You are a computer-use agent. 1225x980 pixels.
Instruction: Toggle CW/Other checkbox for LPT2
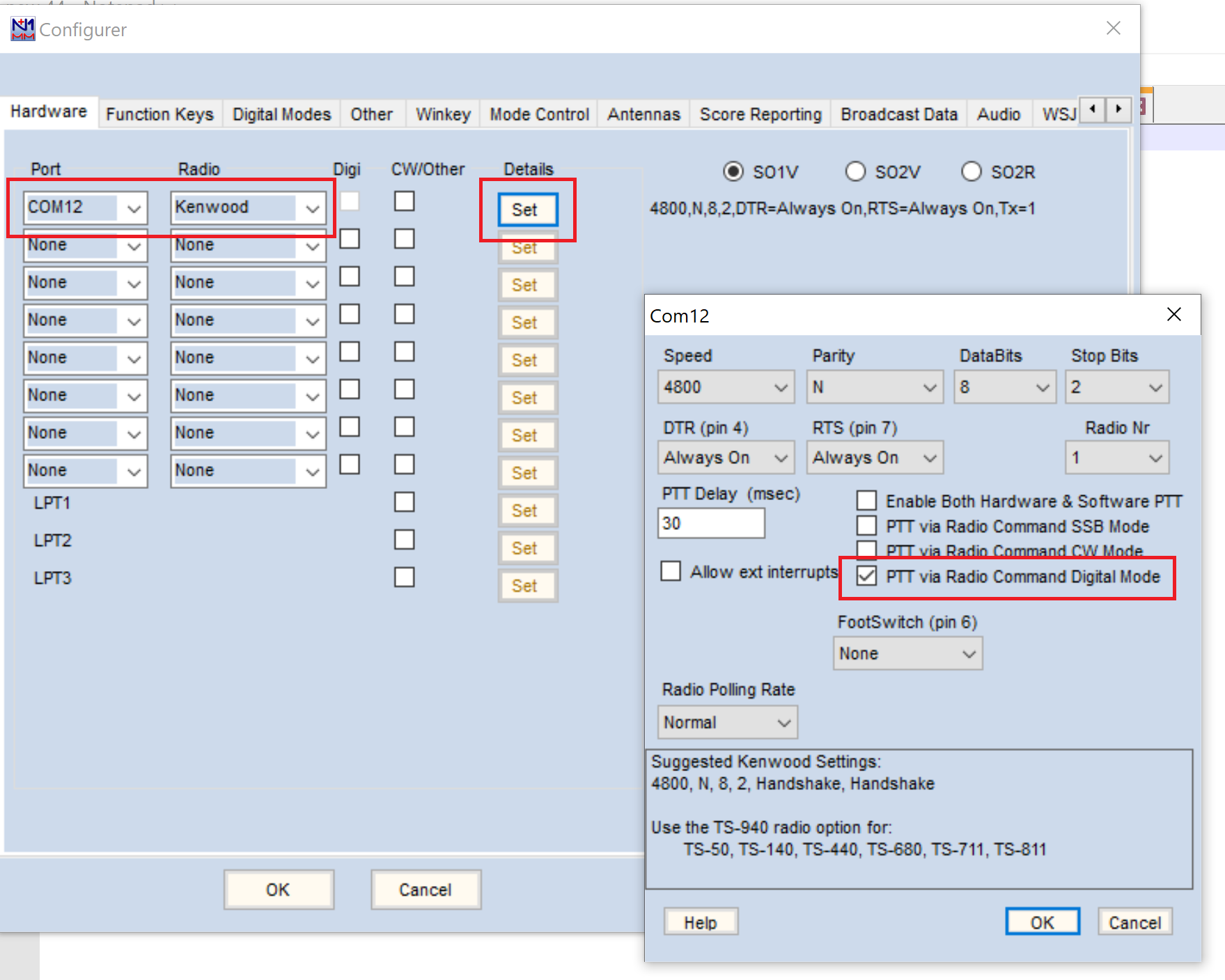404,540
